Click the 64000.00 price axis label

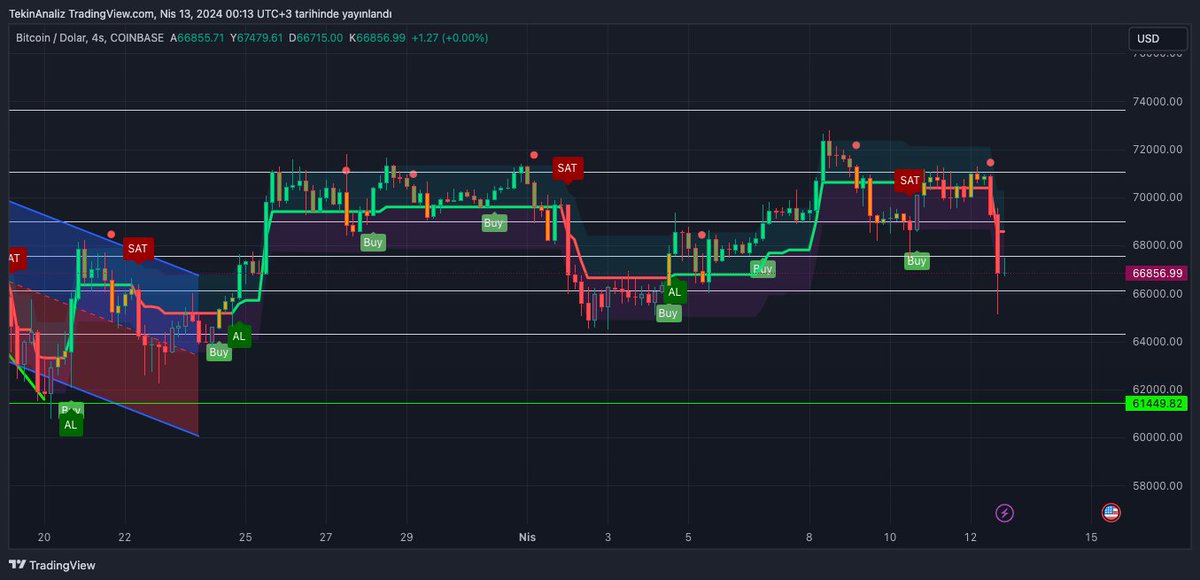pos(1157,342)
